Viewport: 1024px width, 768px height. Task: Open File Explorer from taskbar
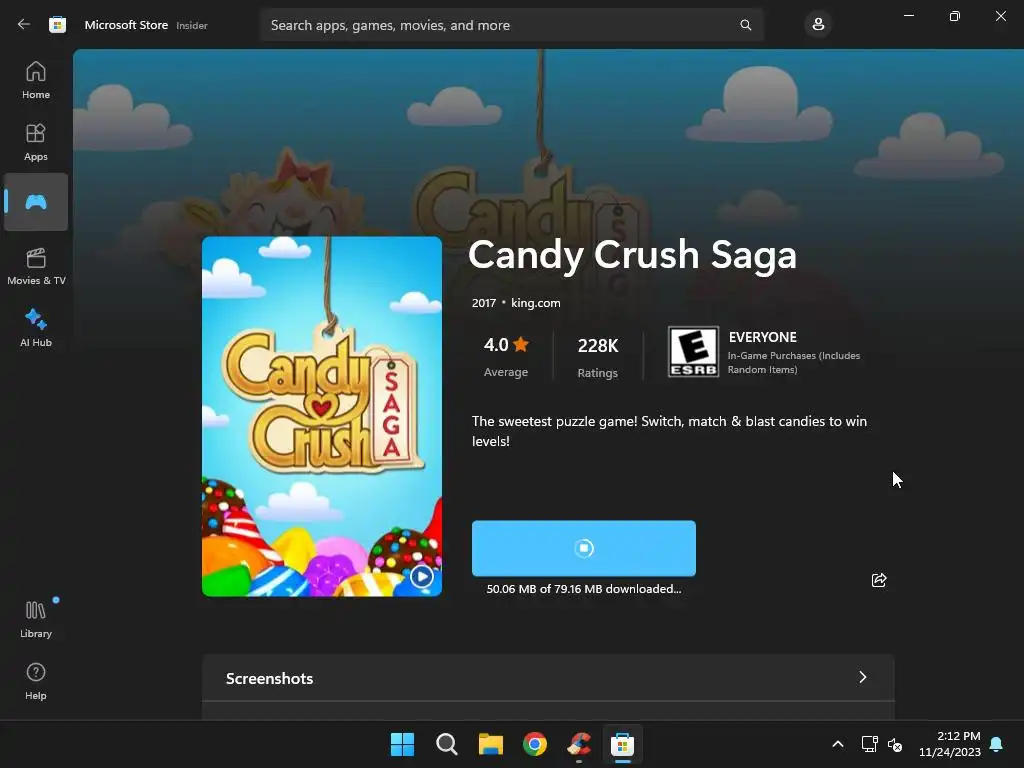tap(490, 744)
